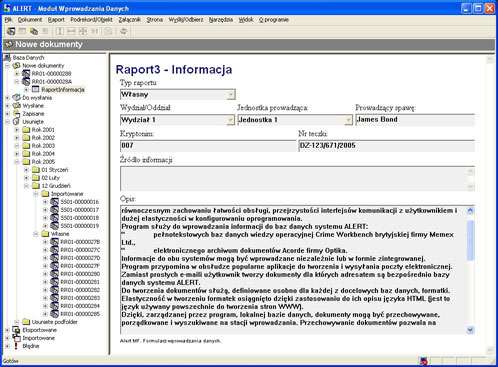Collapse the Rok 2005 tree node
This screenshot has width=498, height=367.
pyautogui.click(x=17, y=162)
